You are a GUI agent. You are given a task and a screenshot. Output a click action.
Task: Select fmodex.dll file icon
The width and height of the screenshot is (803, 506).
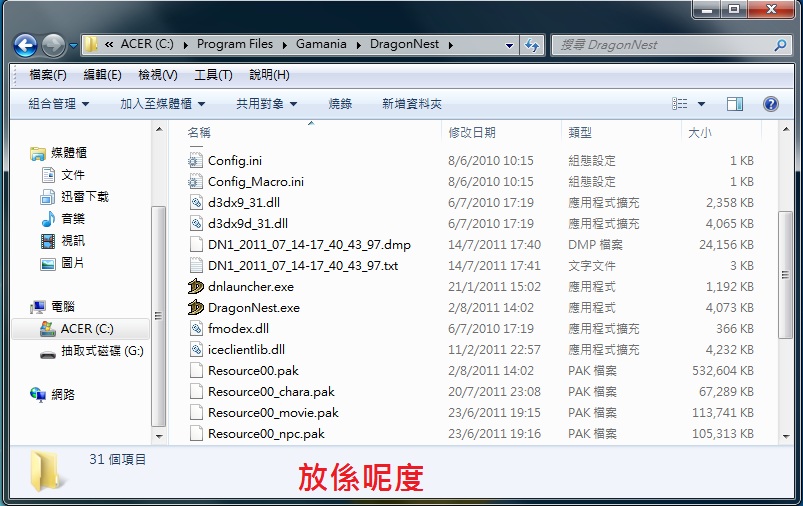[196, 329]
